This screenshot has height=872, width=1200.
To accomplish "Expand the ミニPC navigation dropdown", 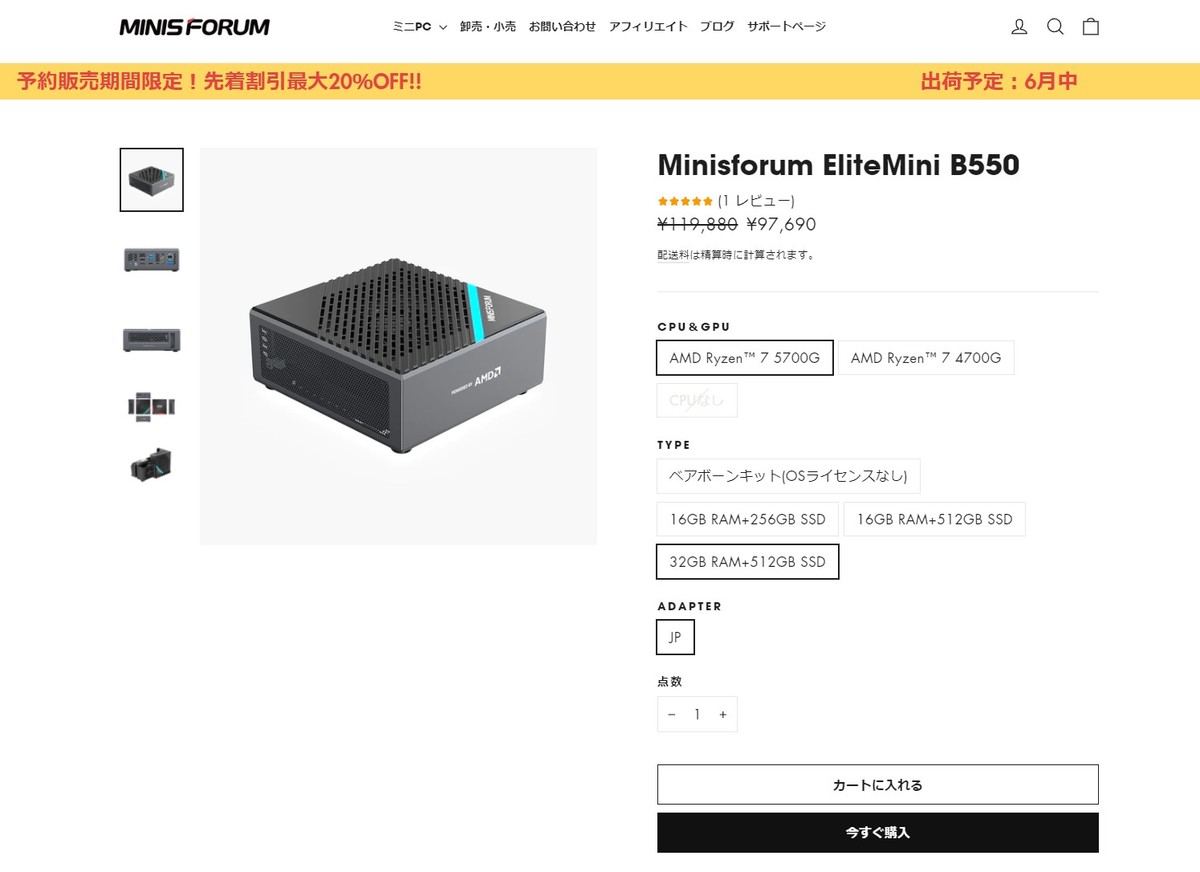I will point(416,27).
